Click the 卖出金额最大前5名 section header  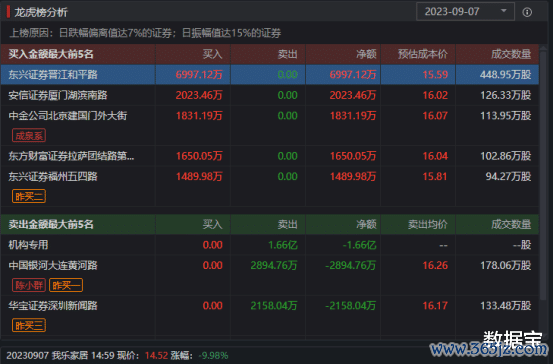[x=51, y=224]
